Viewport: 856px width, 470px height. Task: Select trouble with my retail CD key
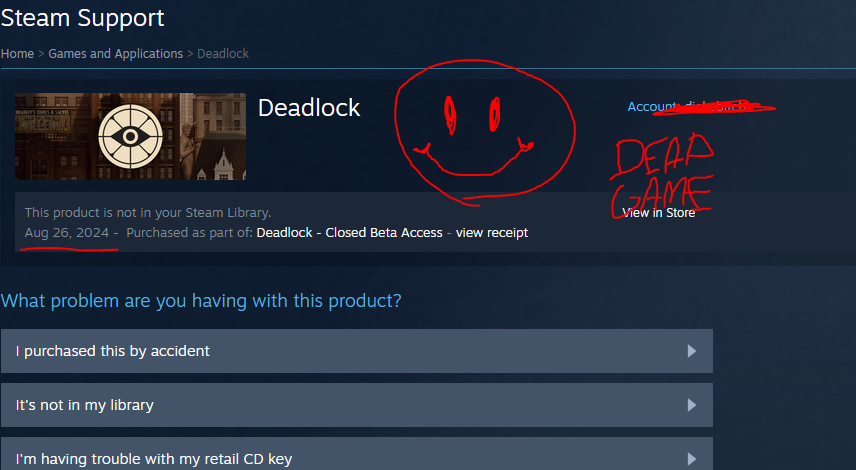click(357, 454)
